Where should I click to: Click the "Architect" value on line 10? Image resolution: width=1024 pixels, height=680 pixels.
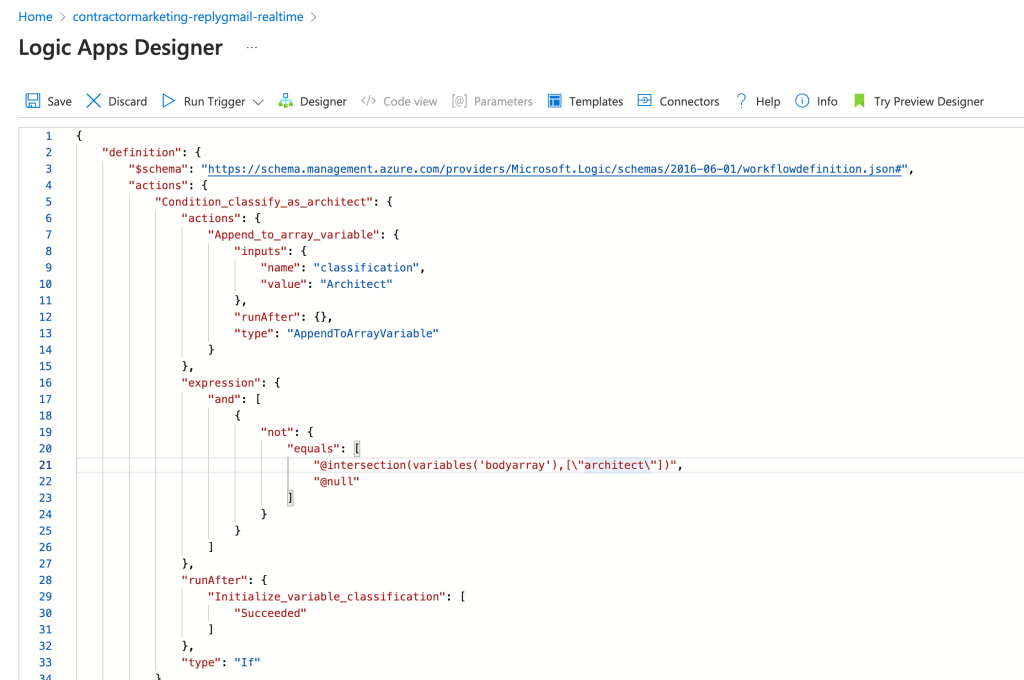[356, 284]
